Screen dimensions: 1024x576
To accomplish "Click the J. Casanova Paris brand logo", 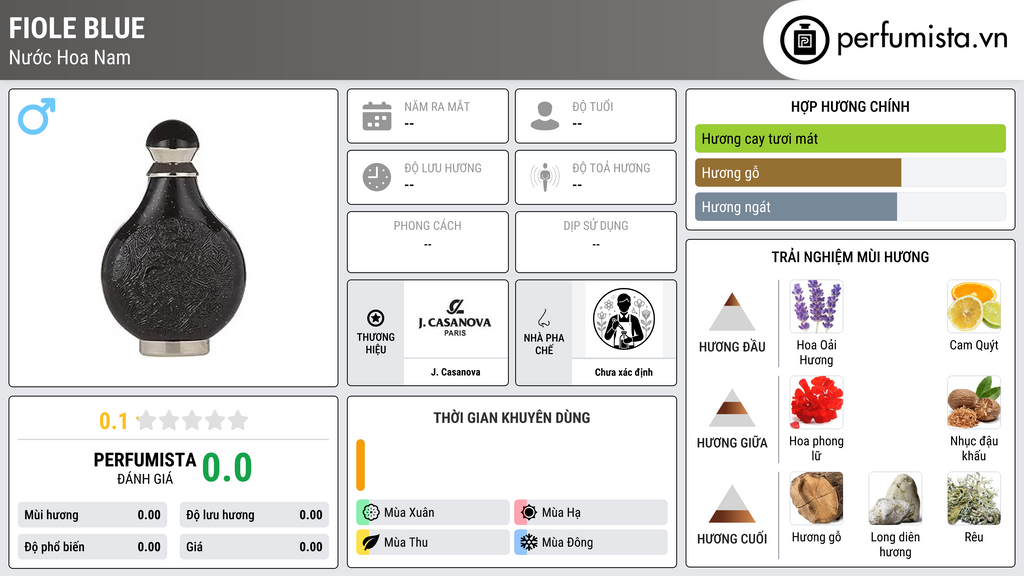I will tap(455, 318).
